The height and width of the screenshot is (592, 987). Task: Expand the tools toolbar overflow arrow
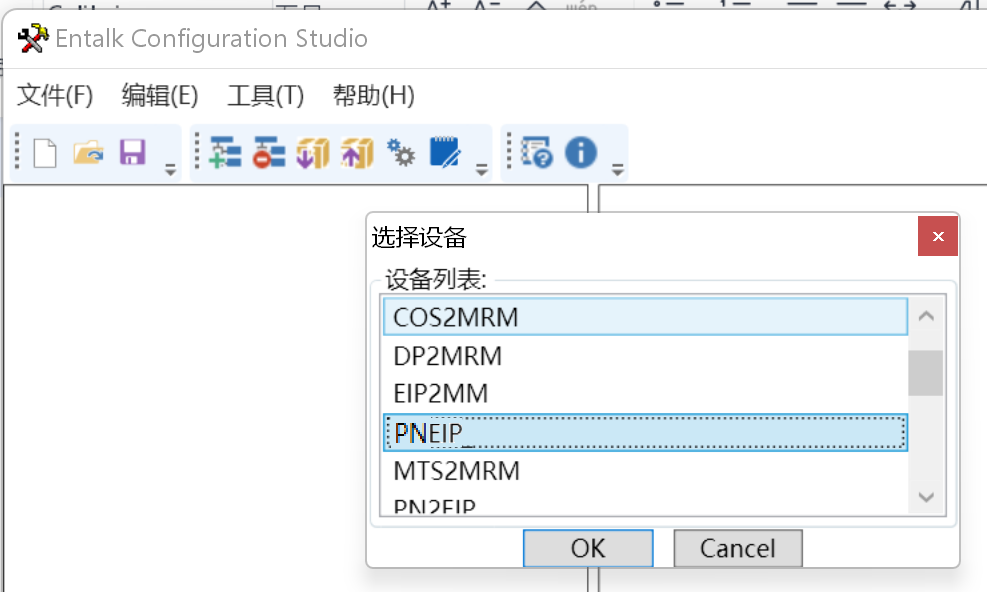482,170
